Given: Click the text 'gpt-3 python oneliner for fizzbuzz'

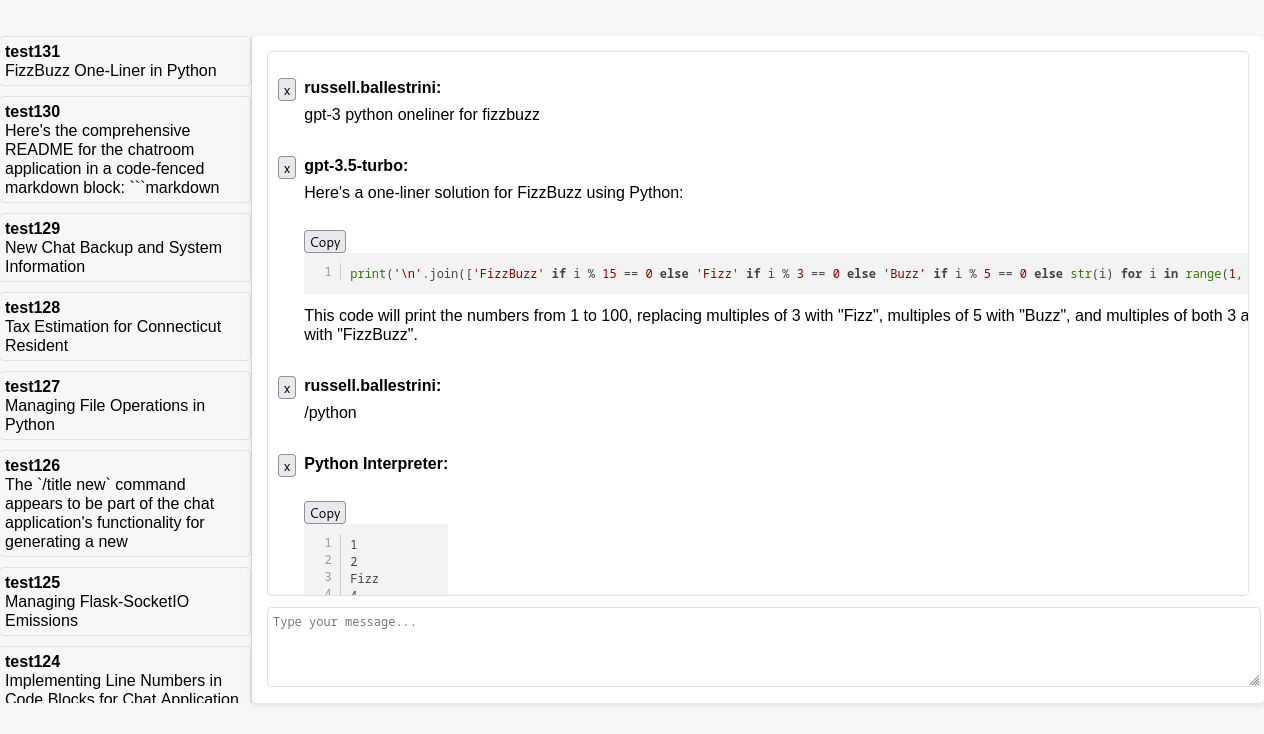Looking at the screenshot, I should pyautogui.click(x=422, y=115).
